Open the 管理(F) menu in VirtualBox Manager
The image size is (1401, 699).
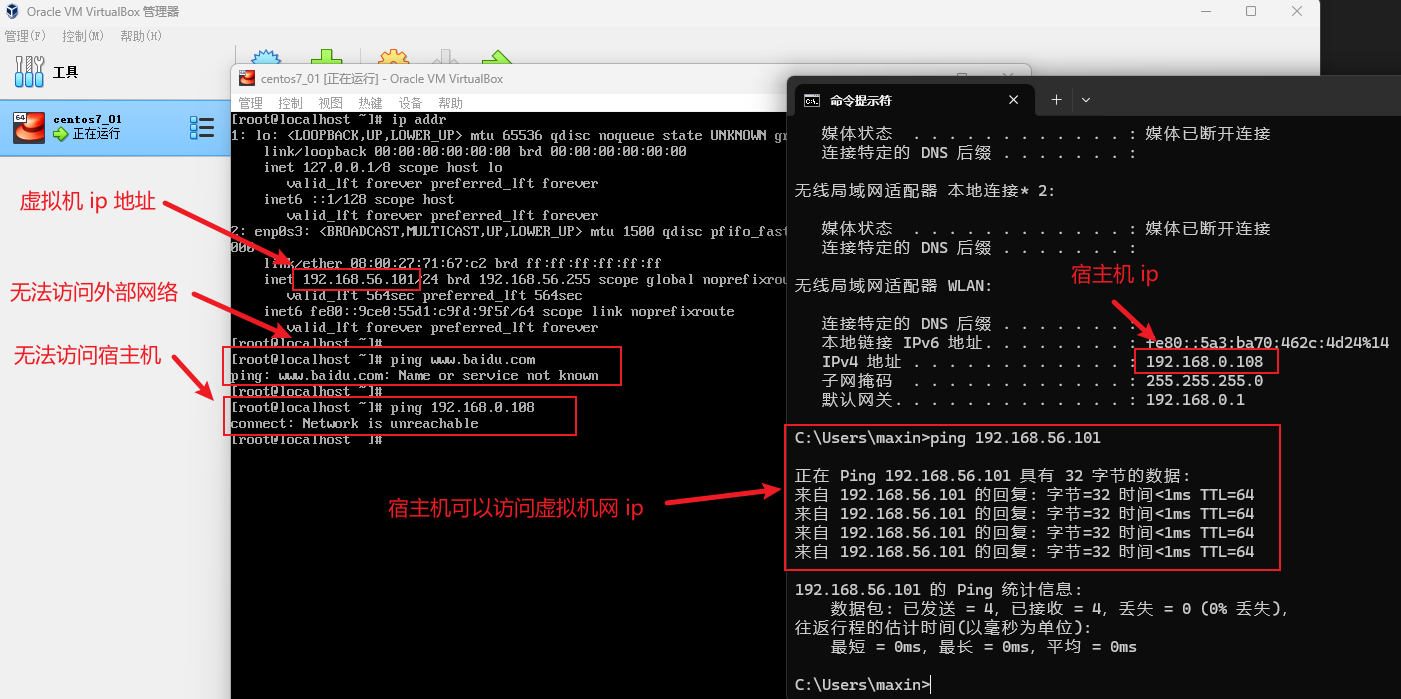[x=25, y=36]
